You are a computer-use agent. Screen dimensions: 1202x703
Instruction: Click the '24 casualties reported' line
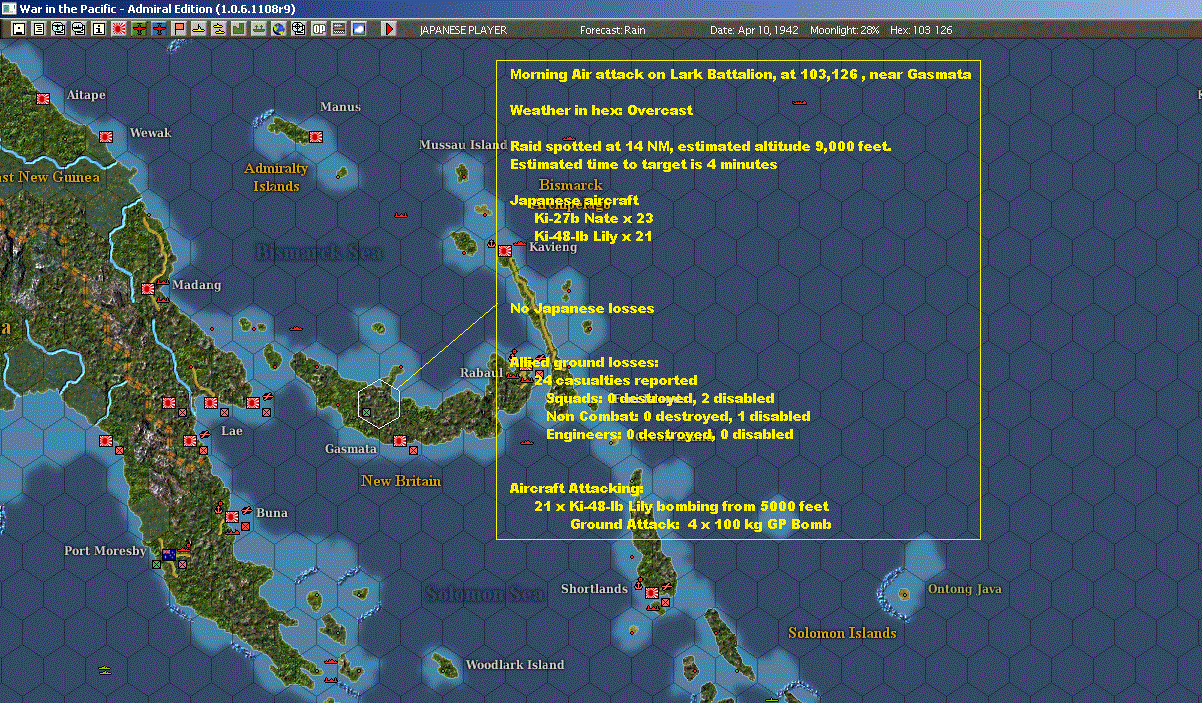[616, 380]
